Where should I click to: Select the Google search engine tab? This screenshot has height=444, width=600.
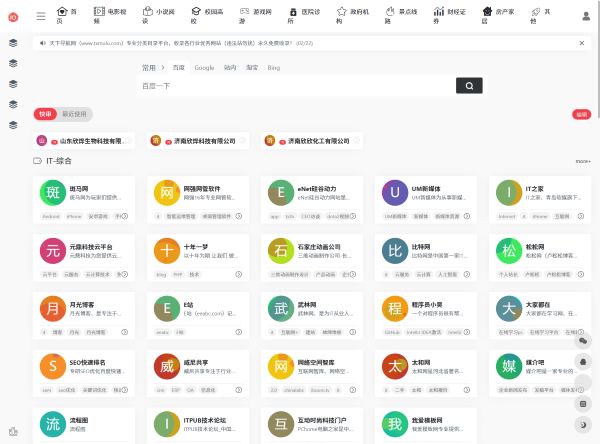204,68
